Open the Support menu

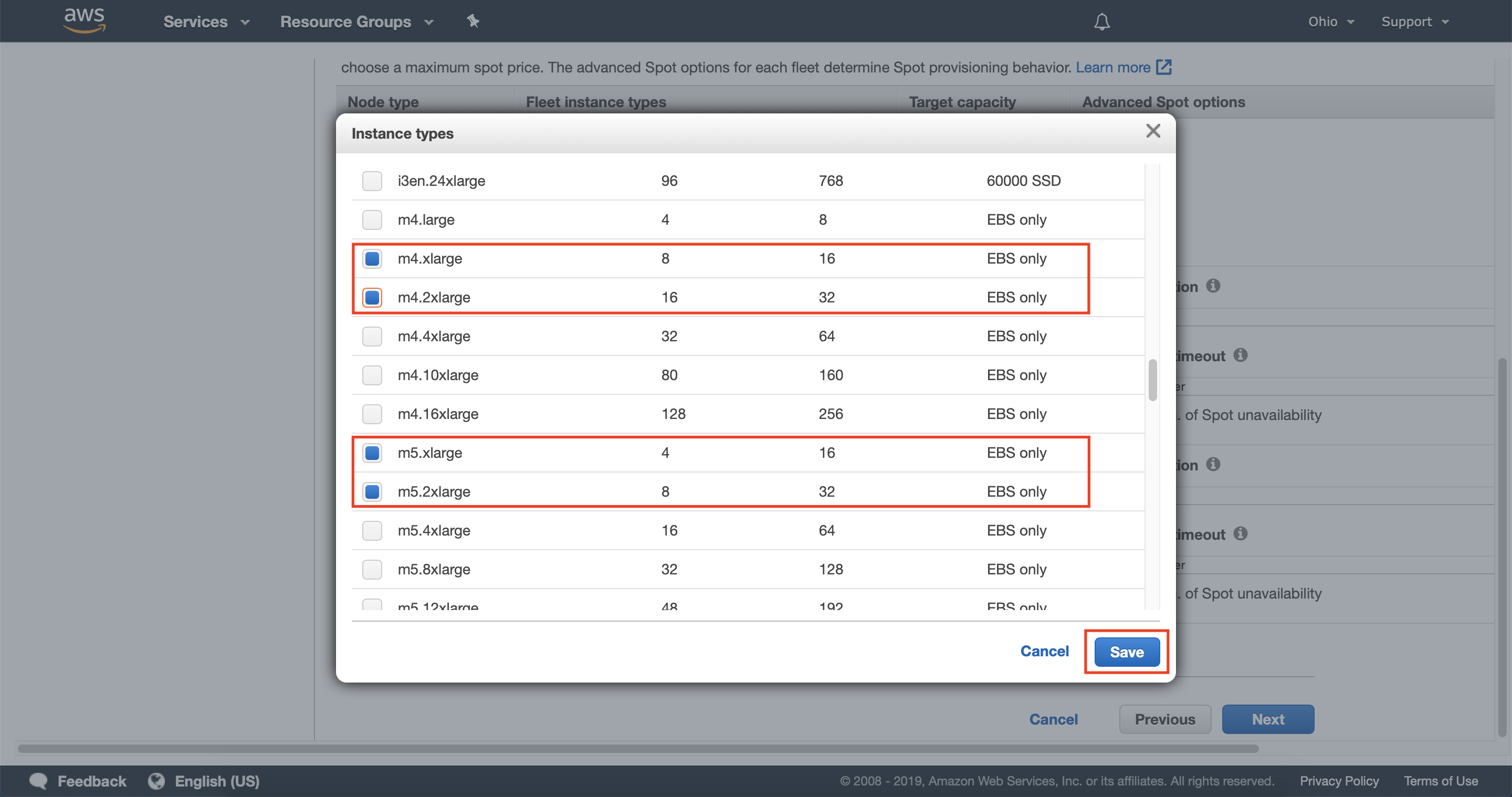pyautogui.click(x=1415, y=21)
